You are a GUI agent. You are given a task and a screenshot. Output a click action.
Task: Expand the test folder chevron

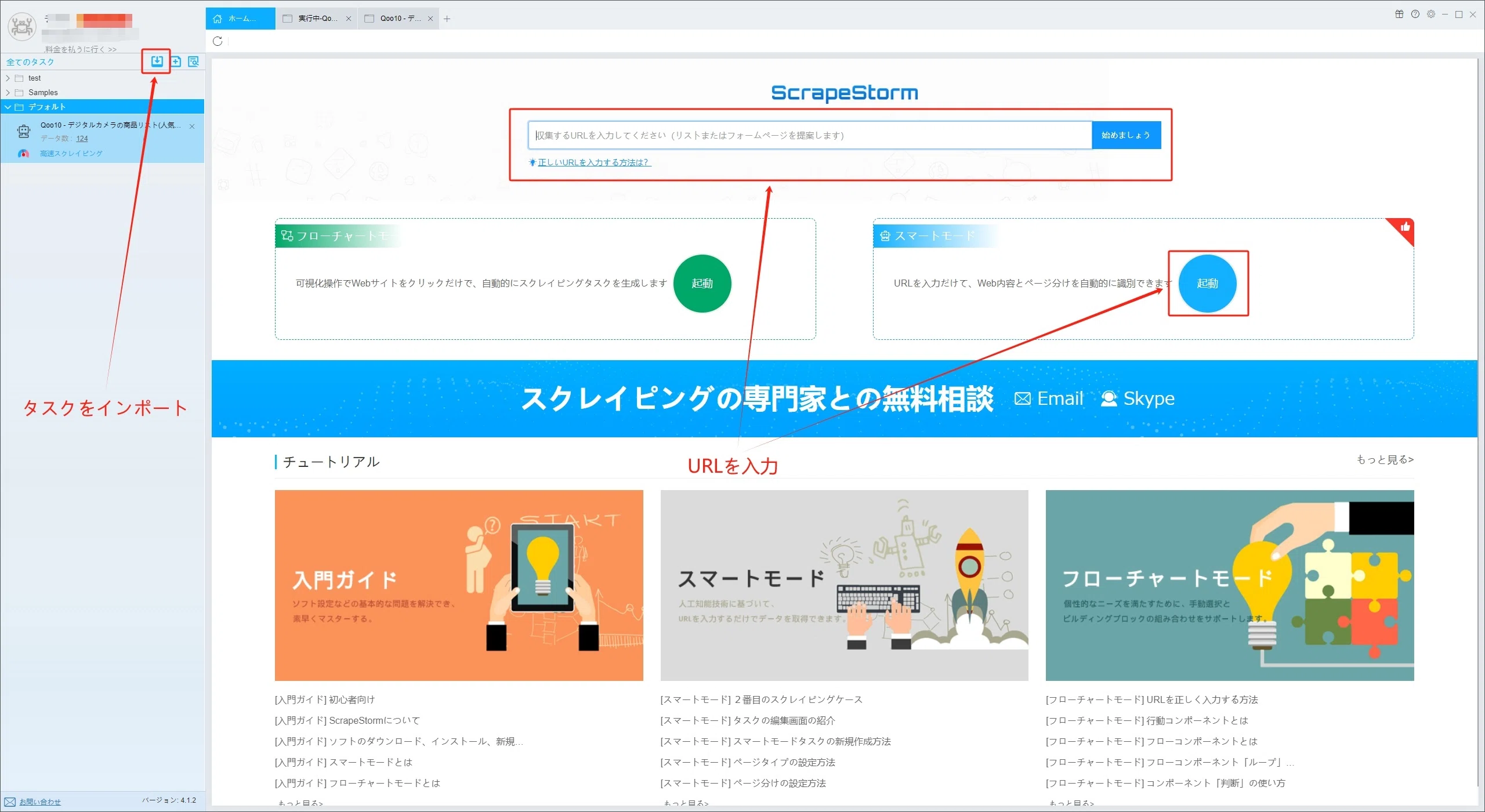coord(8,78)
